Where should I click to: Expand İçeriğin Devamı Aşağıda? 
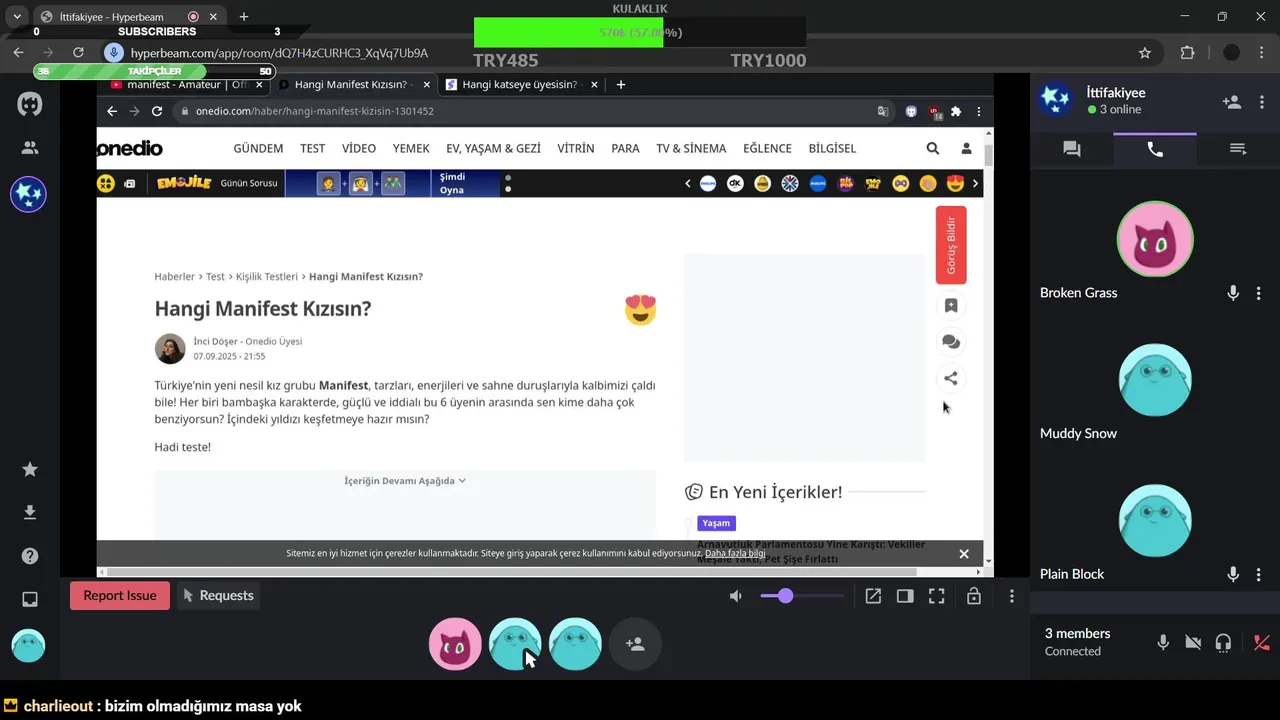pyautogui.click(x=405, y=481)
